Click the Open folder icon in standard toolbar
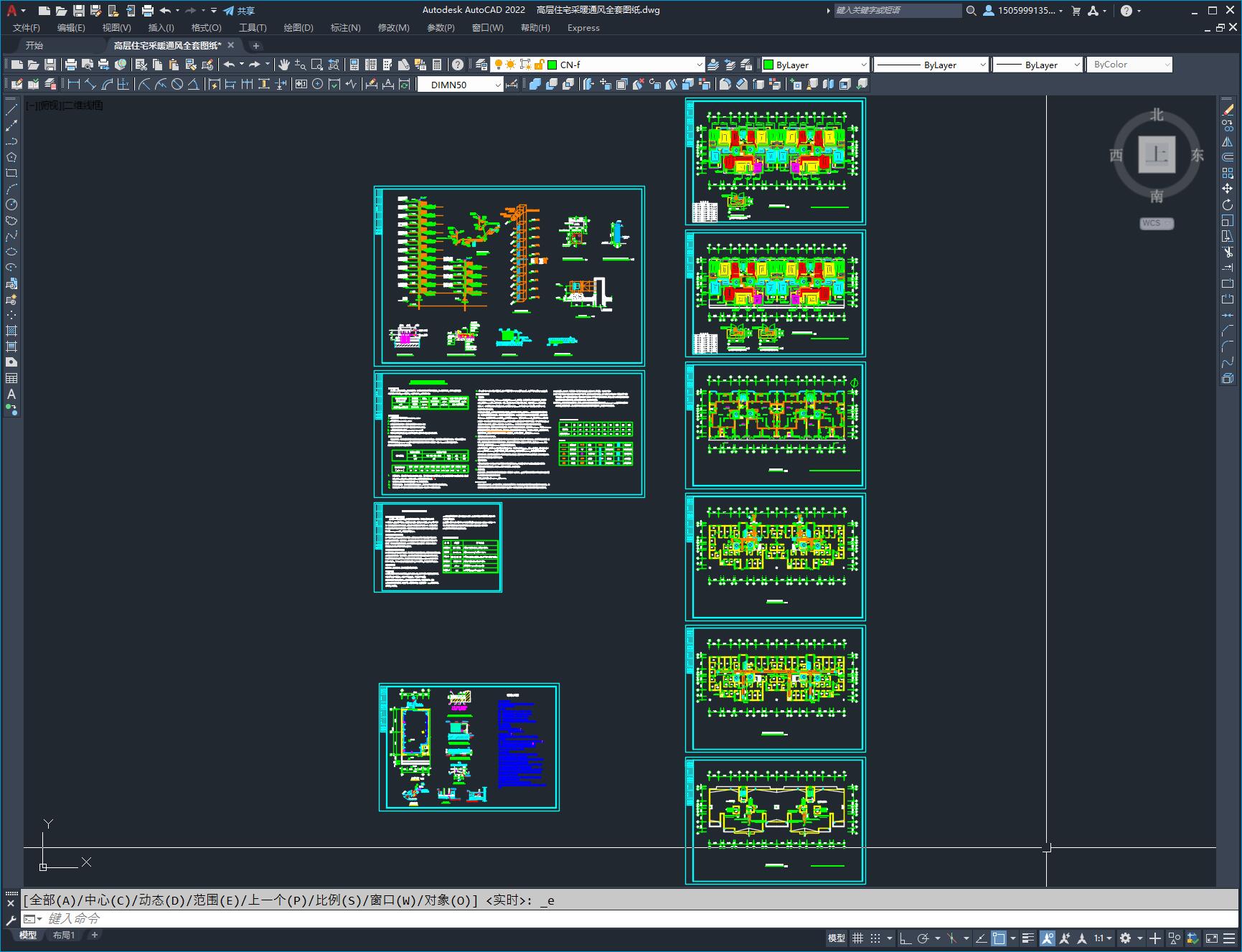 [x=33, y=65]
